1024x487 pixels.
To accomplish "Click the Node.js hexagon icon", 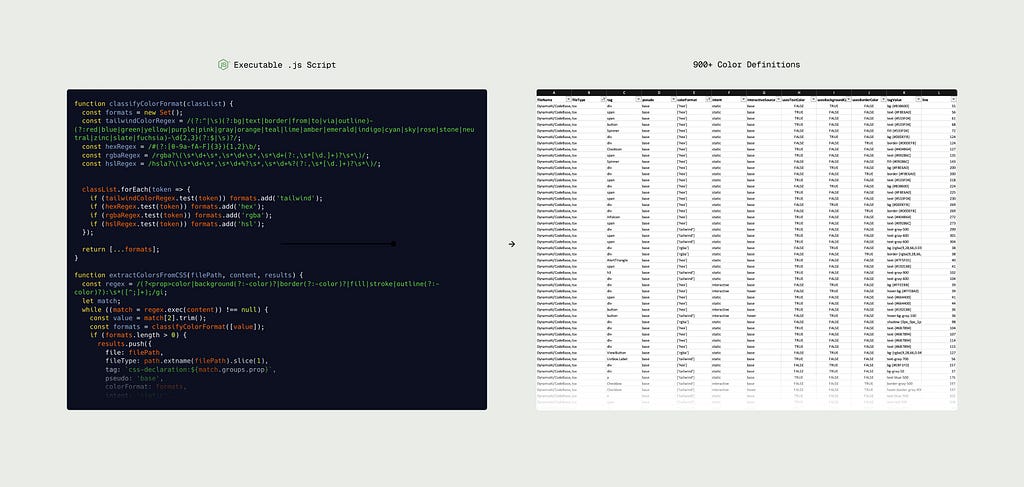I will point(223,65).
